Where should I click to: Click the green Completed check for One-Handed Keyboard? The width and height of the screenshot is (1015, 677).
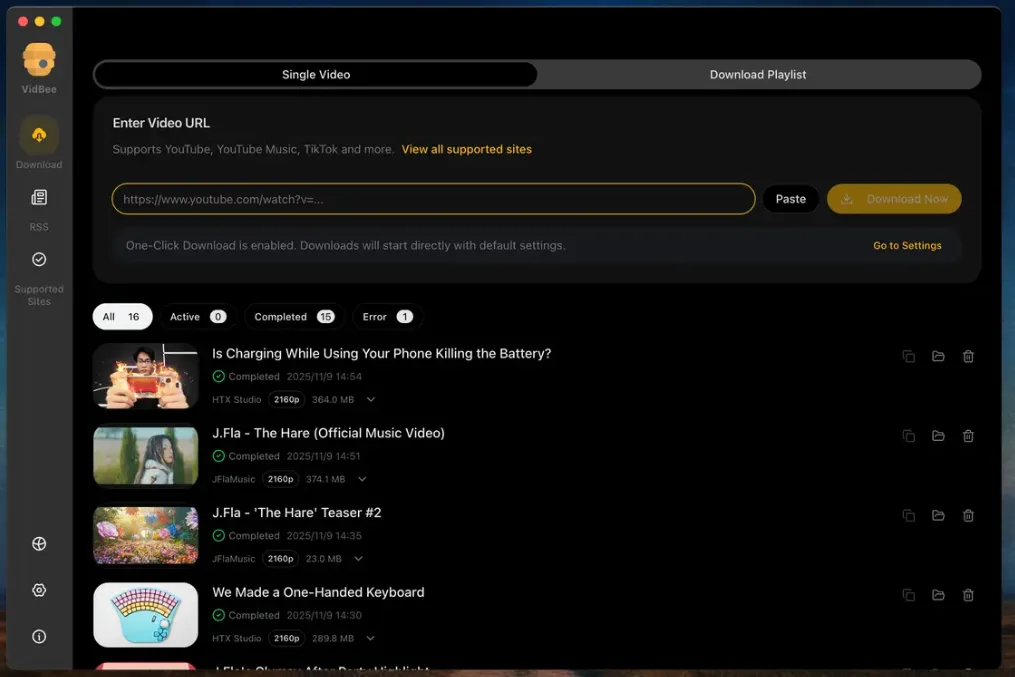point(219,615)
